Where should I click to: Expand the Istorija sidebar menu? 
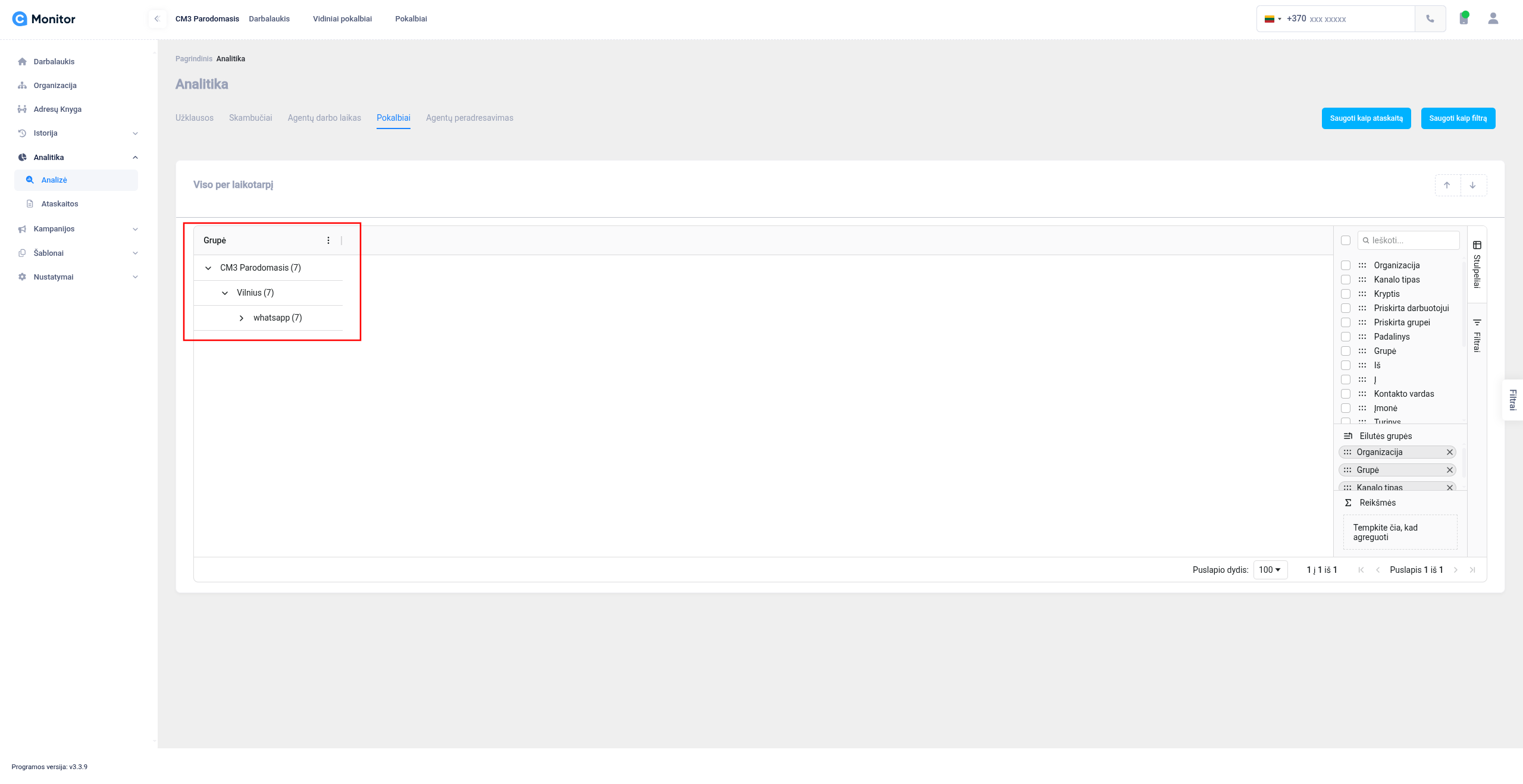point(135,133)
